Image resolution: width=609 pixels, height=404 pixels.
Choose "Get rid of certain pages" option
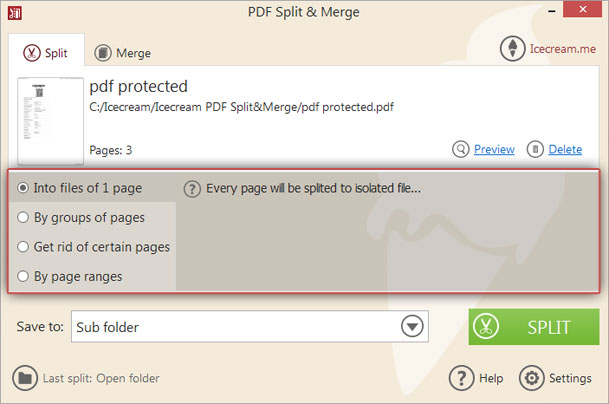pyautogui.click(x=24, y=246)
